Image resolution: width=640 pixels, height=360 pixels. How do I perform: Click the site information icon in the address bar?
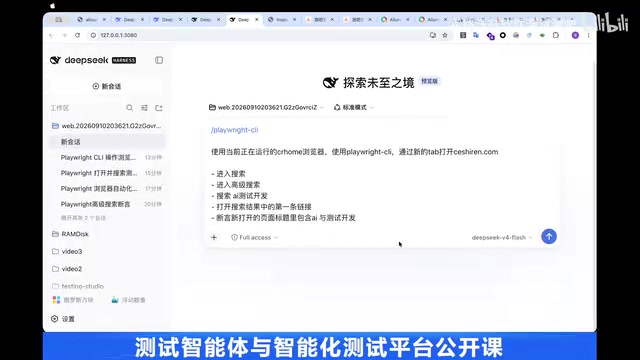tap(93, 36)
